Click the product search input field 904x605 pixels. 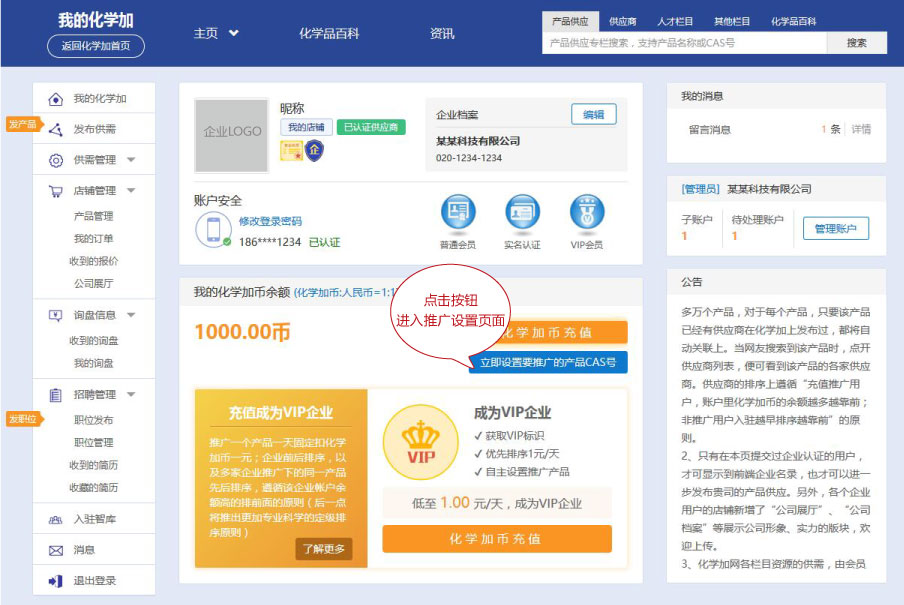pyautogui.click(x=683, y=43)
